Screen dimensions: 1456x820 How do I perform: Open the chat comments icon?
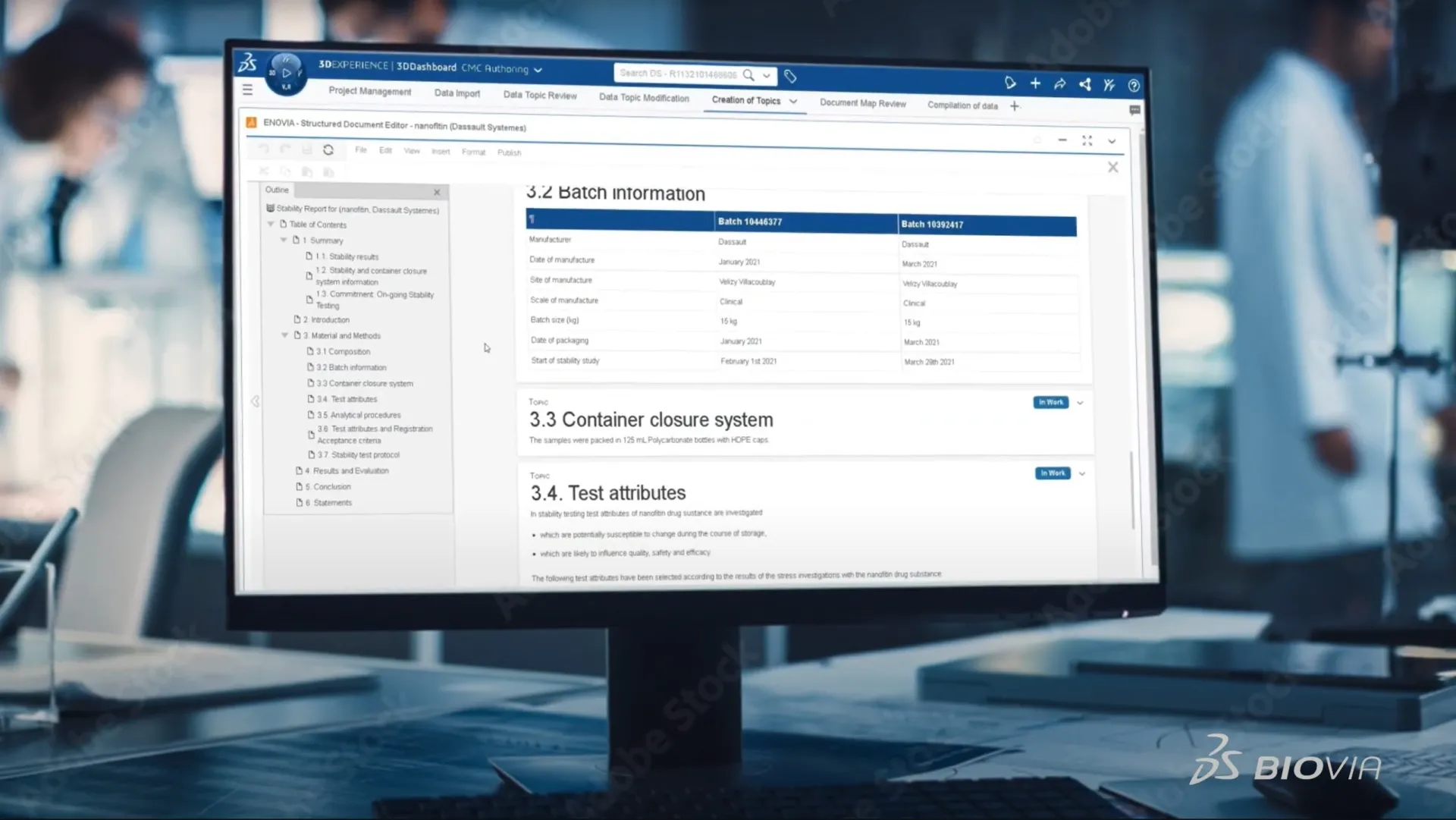coord(1134,111)
